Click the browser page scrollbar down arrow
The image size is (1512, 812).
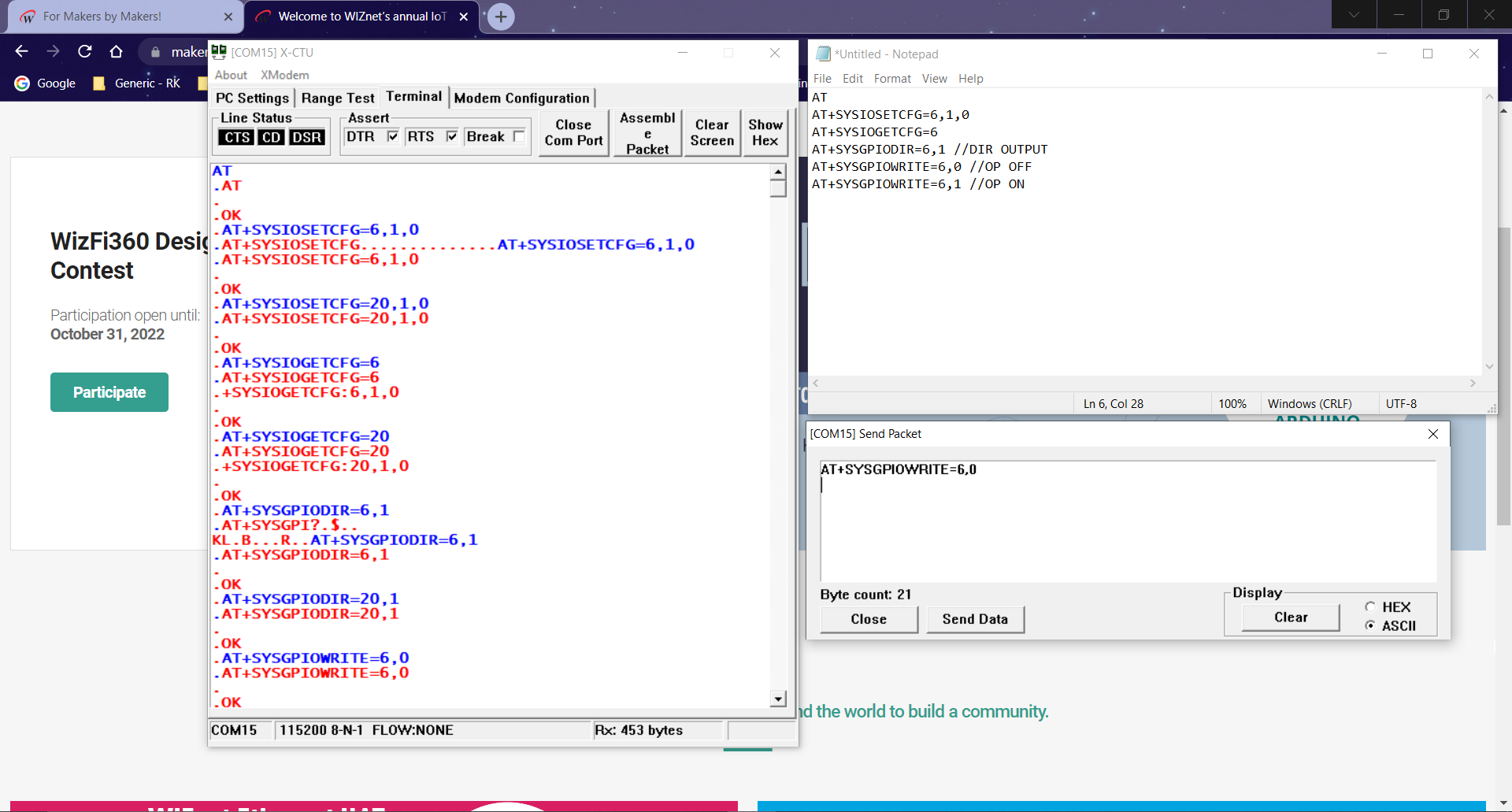click(1503, 804)
